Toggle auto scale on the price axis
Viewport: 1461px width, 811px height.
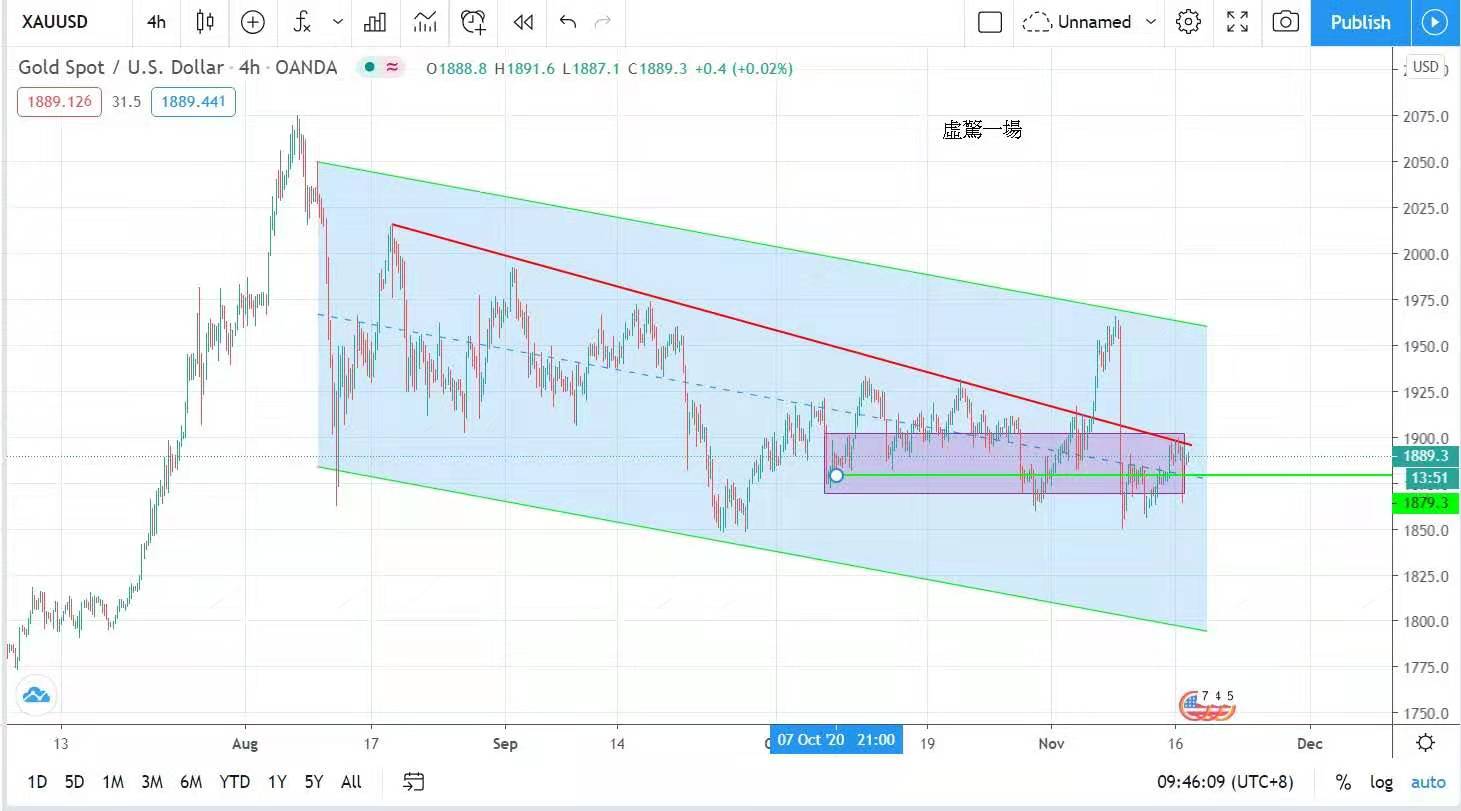pyautogui.click(x=1428, y=782)
